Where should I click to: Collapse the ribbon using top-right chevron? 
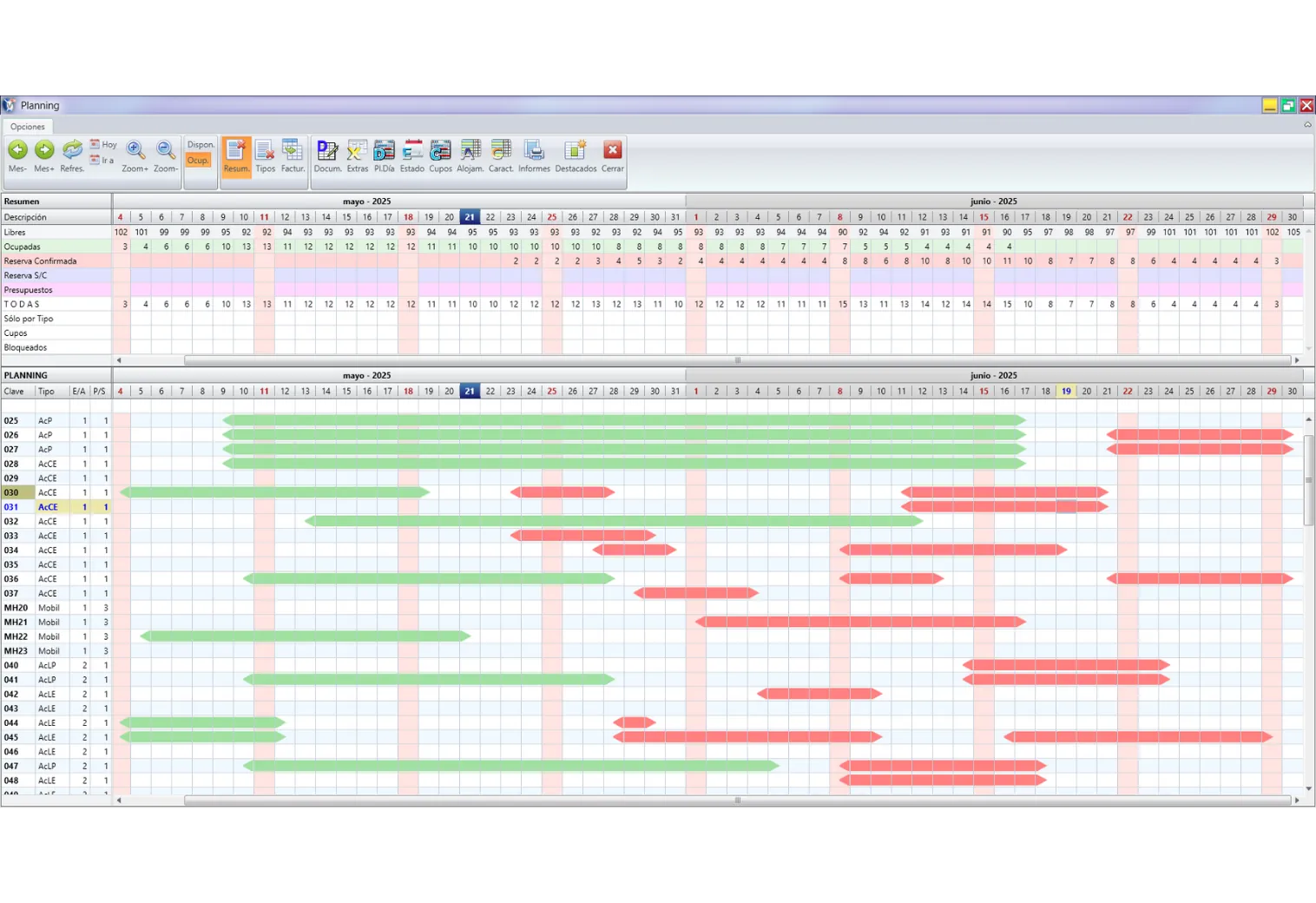click(1307, 125)
